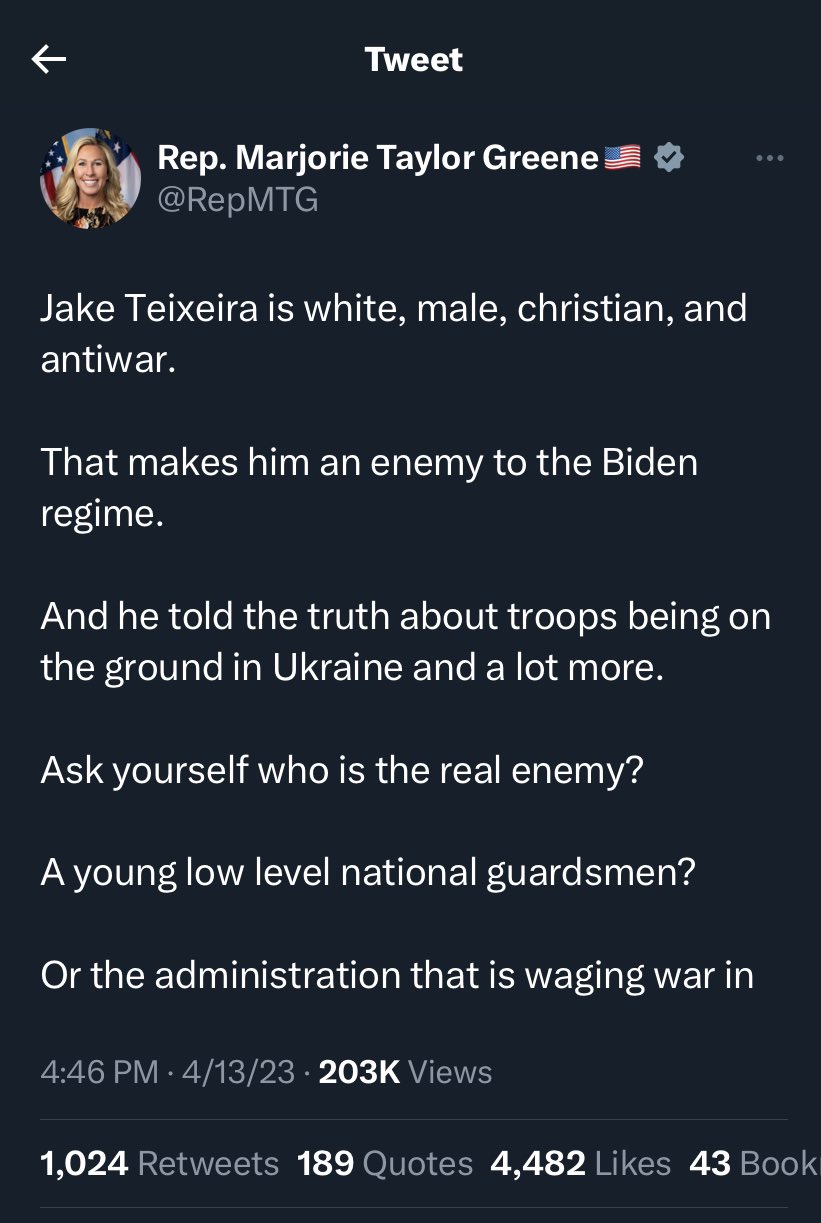Screen dimensions: 821x1223
Task: Tap the blue verified badge icon
Action: pos(668,157)
